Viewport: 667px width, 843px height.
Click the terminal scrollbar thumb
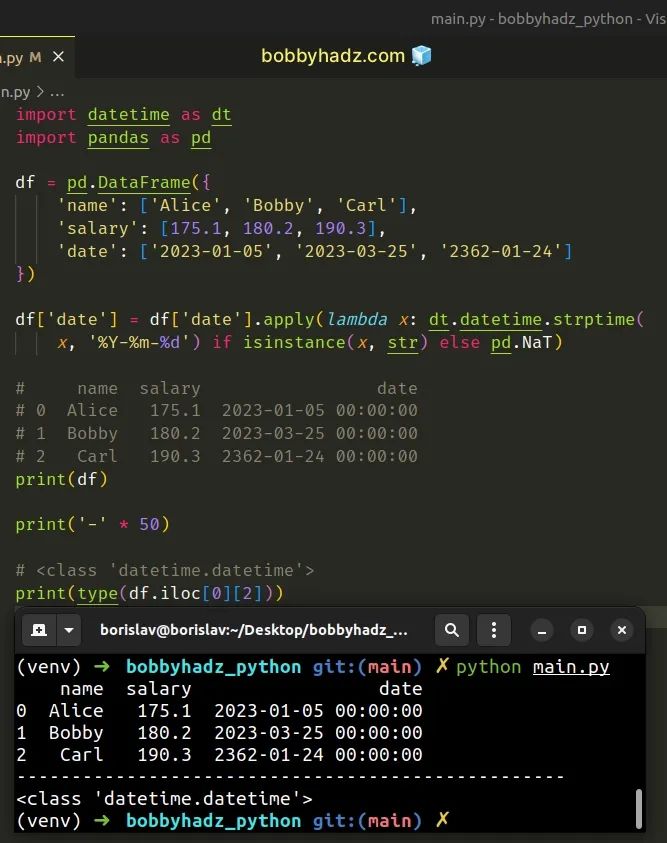[x=639, y=808]
